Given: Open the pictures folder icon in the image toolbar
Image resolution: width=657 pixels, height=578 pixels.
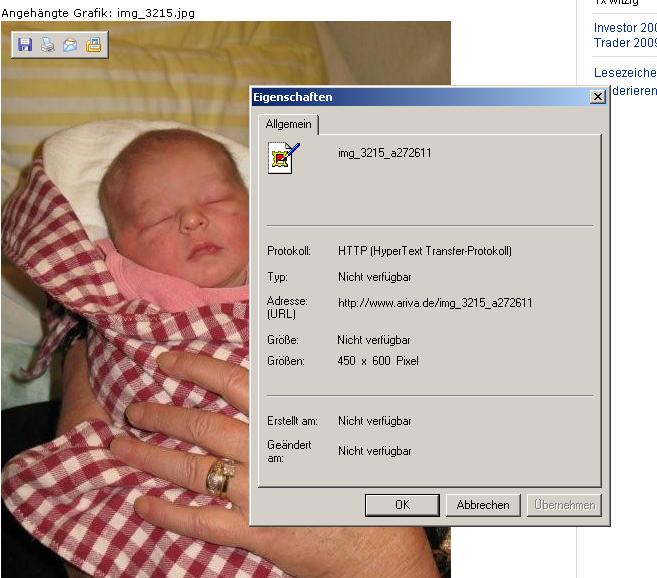Looking at the screenshot, I should tap(93, 44).
